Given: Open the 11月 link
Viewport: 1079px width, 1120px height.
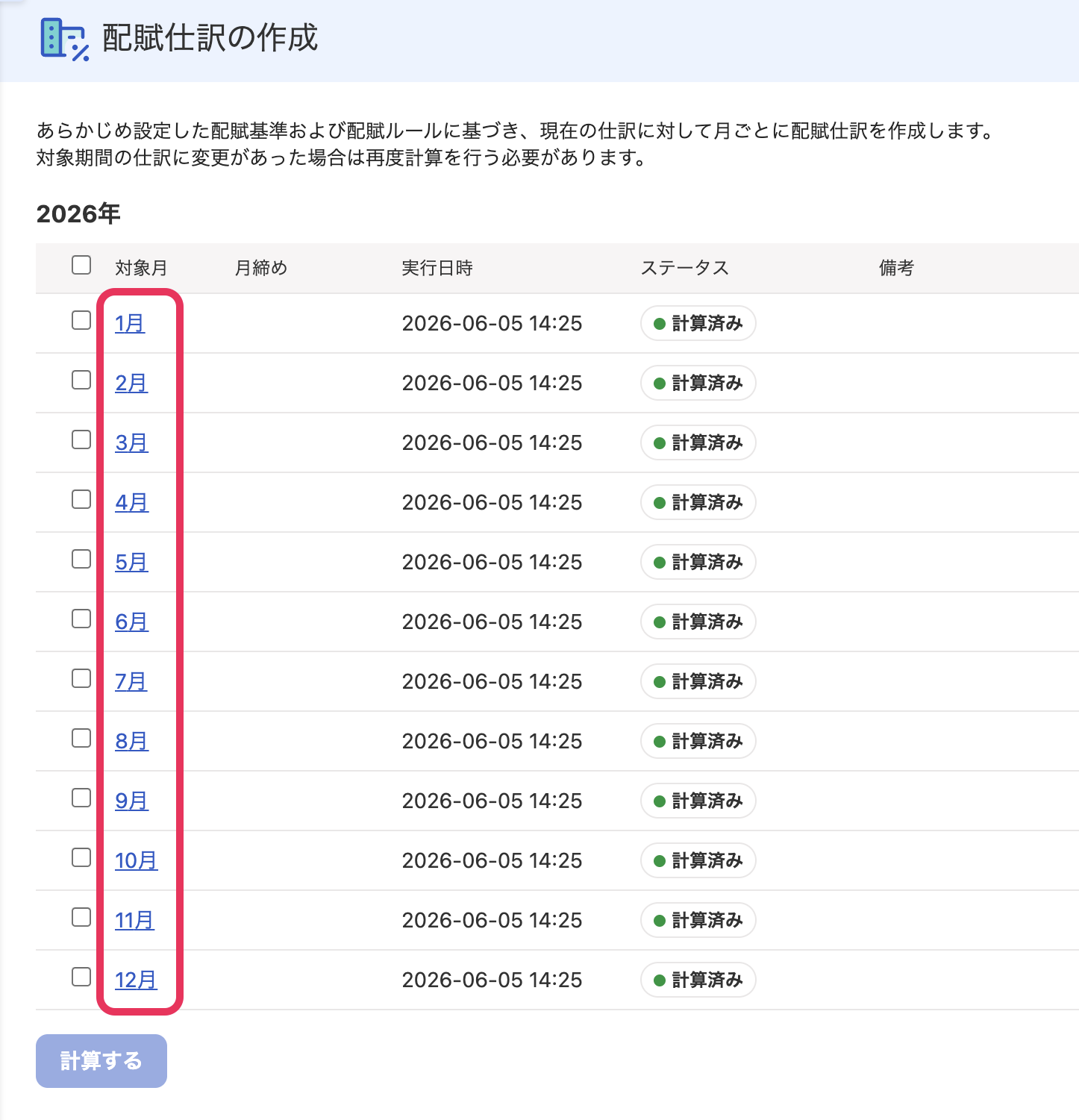Looking at the screenshot, I should point(134,920).
